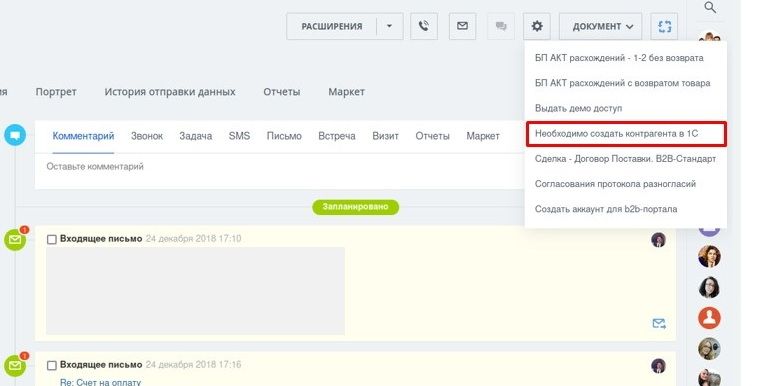Tick checkbox of 17:16 incoming letter
Image resolution: width=772 pixels, height=386 pixels.
coord(52,365)
